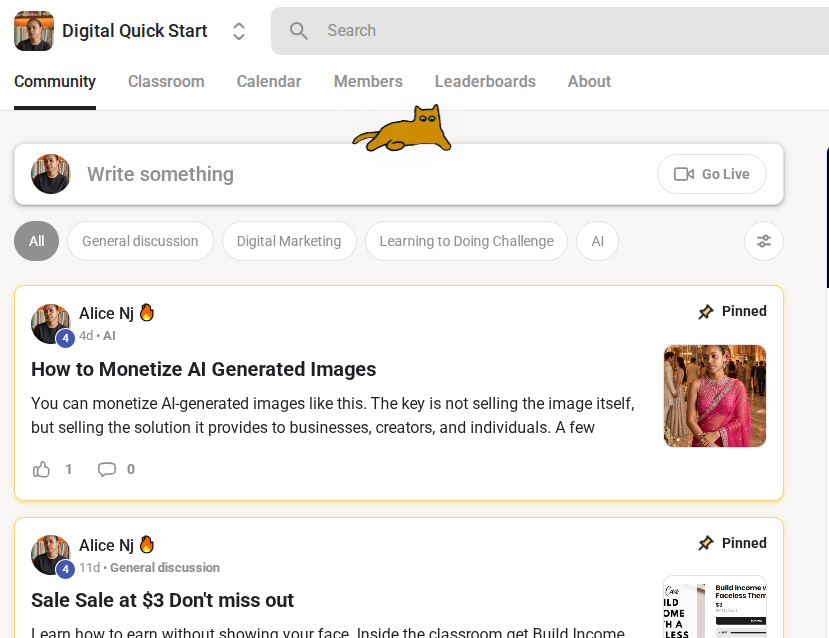Select the All category filter
Viewport: 829px width, 638px height.
[x=36, y=241]
